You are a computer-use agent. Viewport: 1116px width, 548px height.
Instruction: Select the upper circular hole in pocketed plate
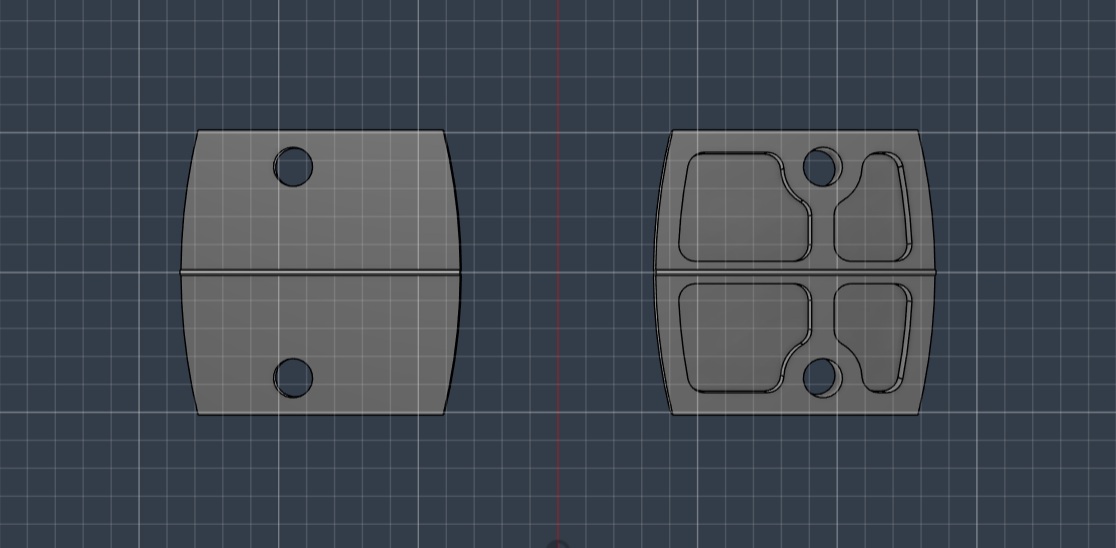coord(823,167)
